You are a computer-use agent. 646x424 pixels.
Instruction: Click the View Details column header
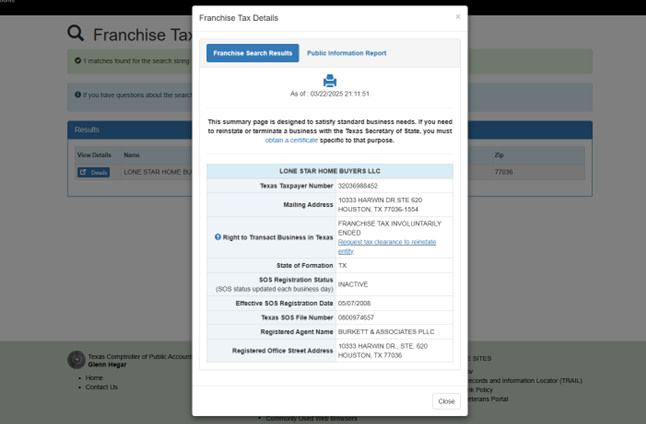(94, 155)
